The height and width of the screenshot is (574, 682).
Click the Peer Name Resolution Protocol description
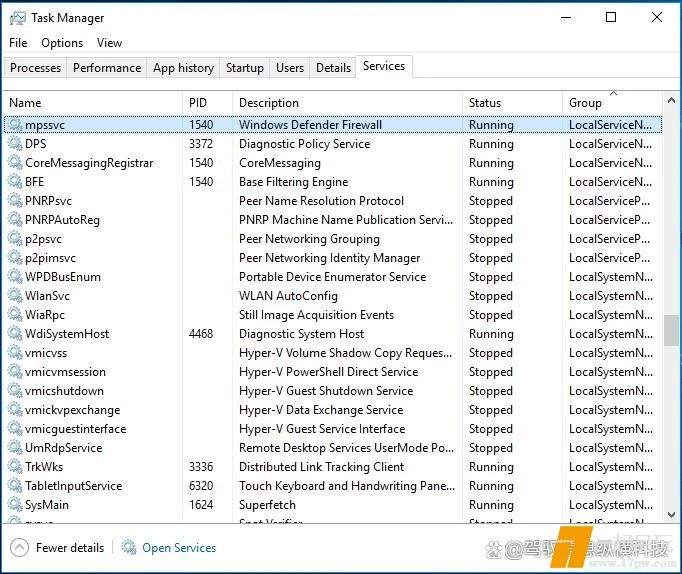[321, 201]
